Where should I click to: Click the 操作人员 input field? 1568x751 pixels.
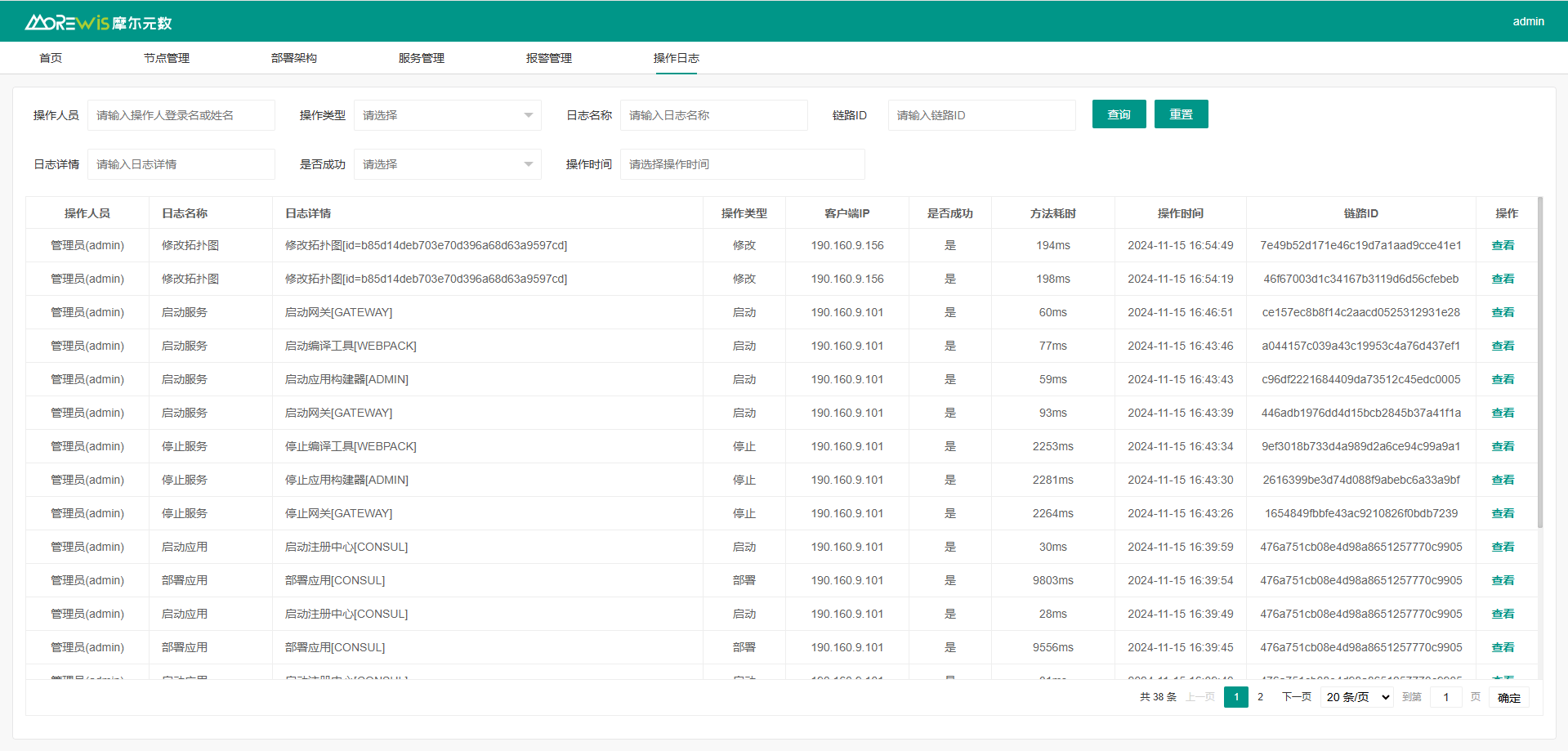click(181, 115)
